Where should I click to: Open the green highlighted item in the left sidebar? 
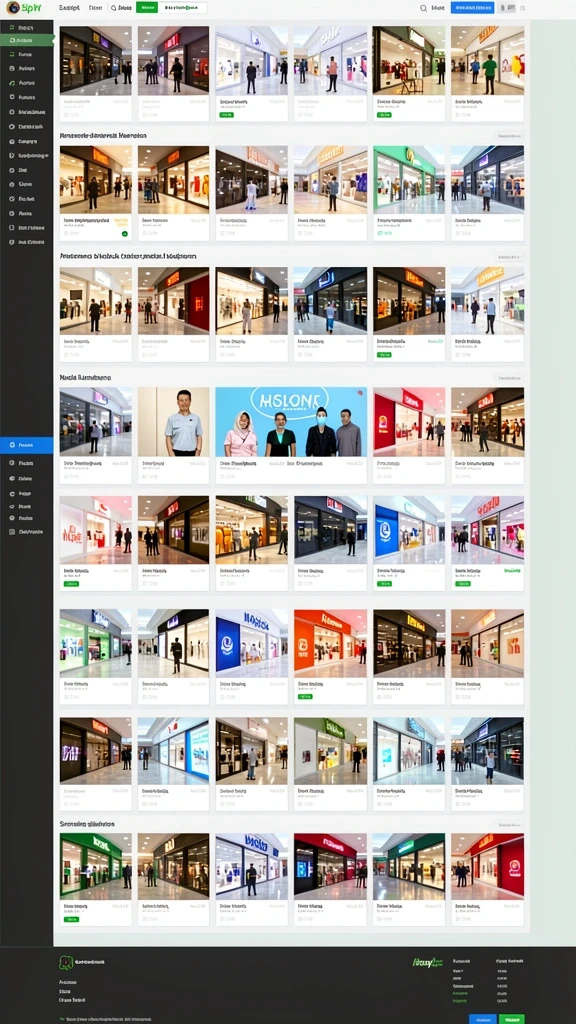(27, 40)
